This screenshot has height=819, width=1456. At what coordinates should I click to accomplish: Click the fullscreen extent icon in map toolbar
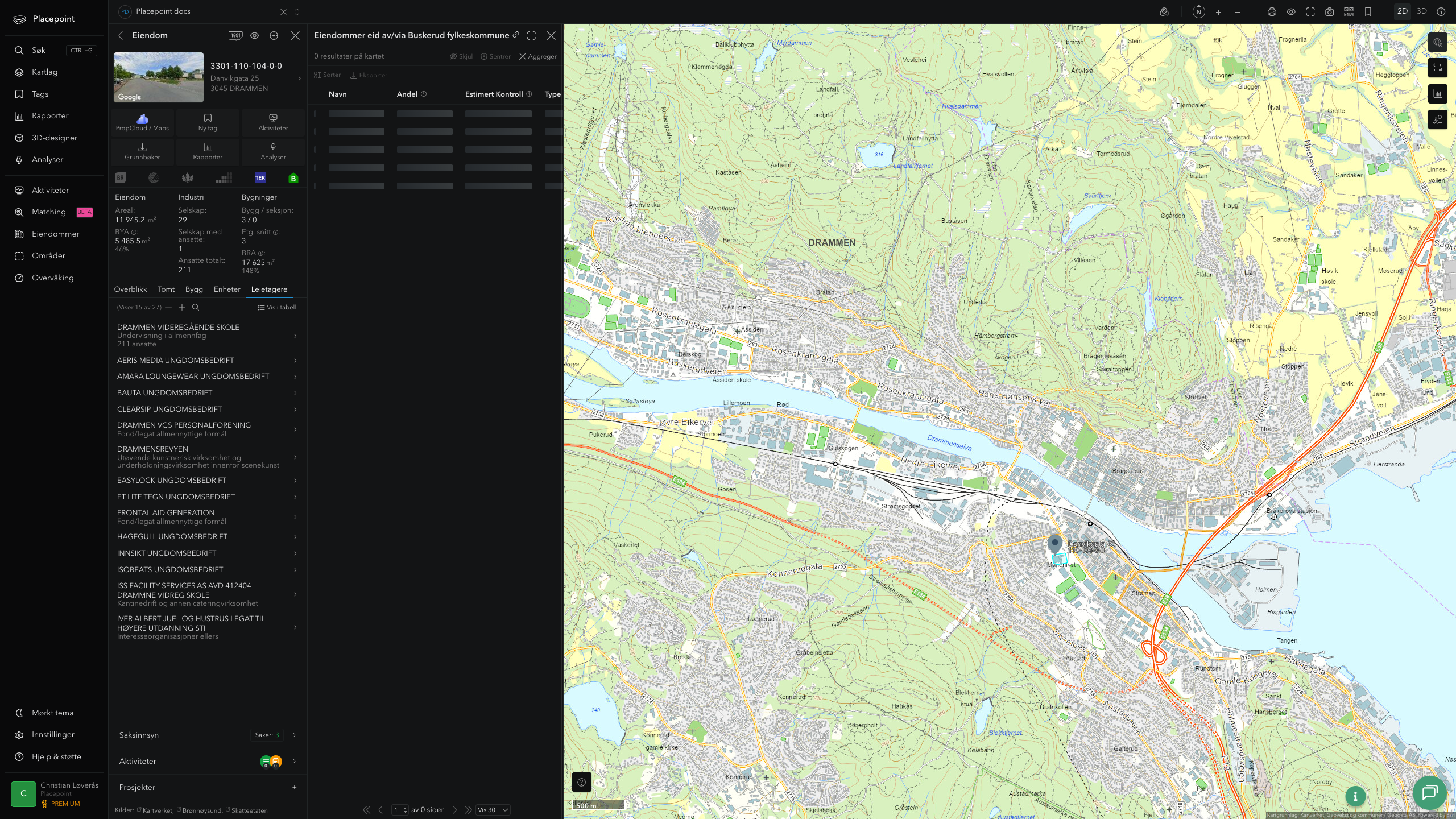pos(1310,12)
